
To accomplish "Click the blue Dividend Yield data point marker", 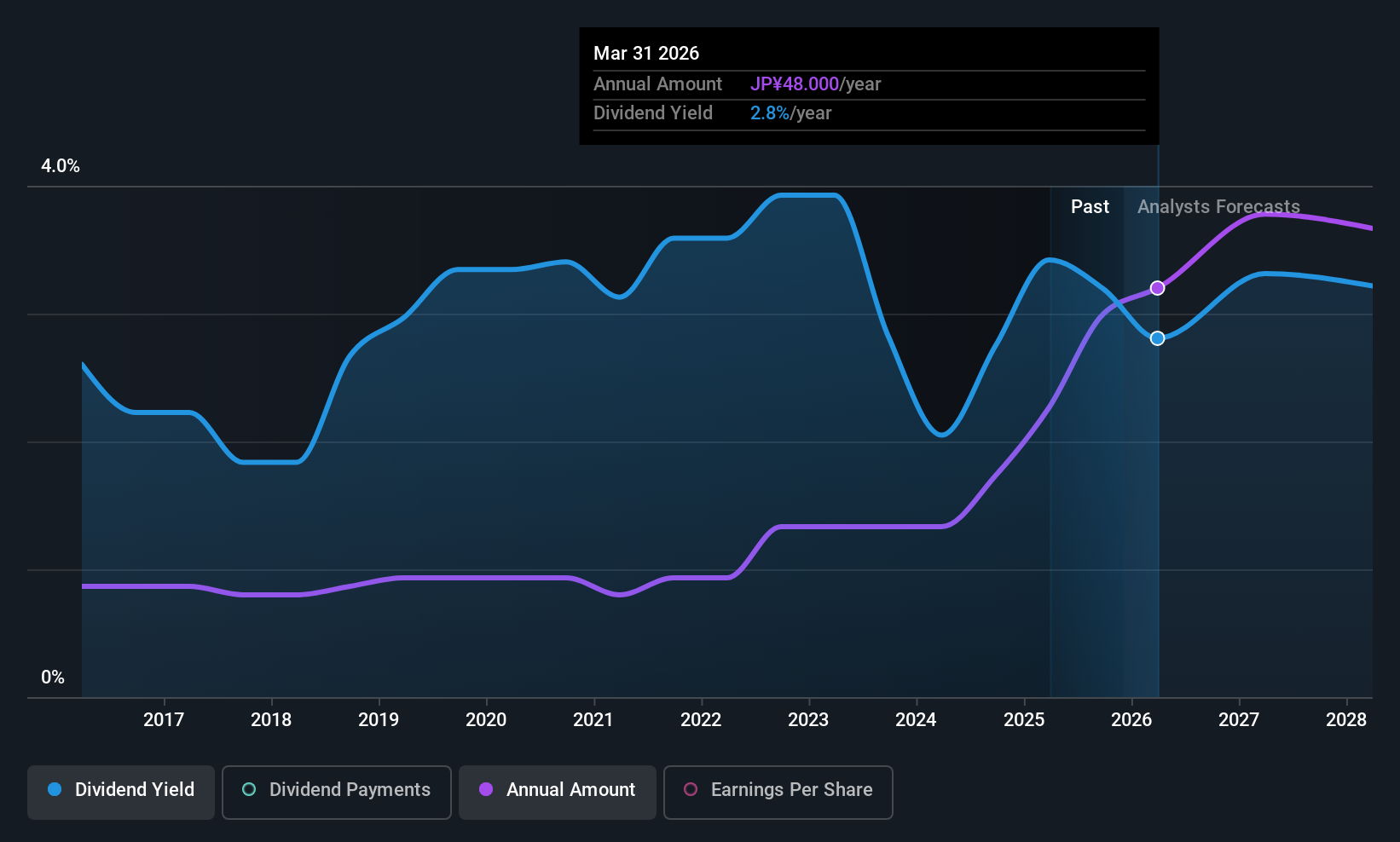I will click(x=1157, y=338).
